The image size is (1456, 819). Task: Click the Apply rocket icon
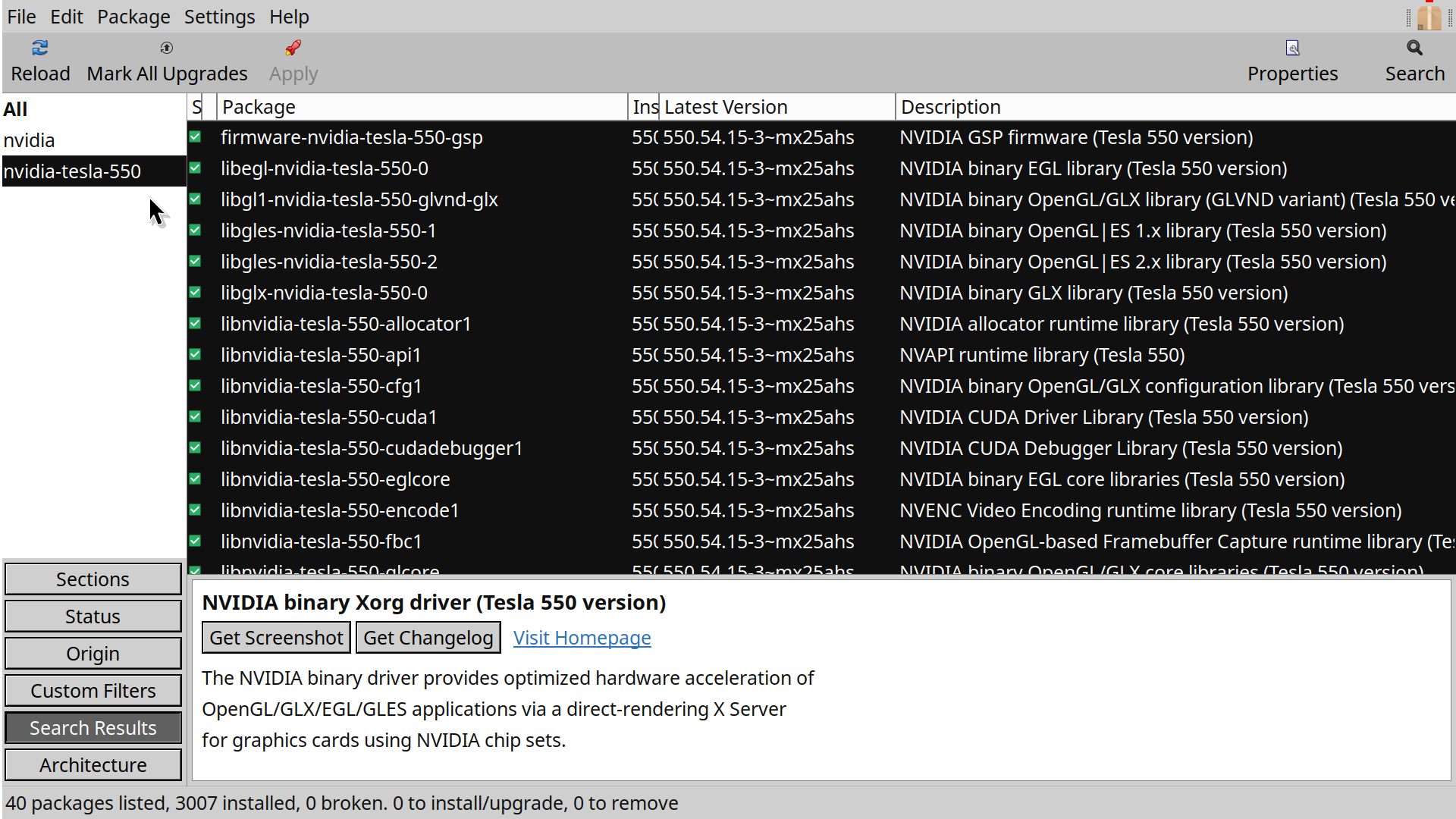[293, 49]
